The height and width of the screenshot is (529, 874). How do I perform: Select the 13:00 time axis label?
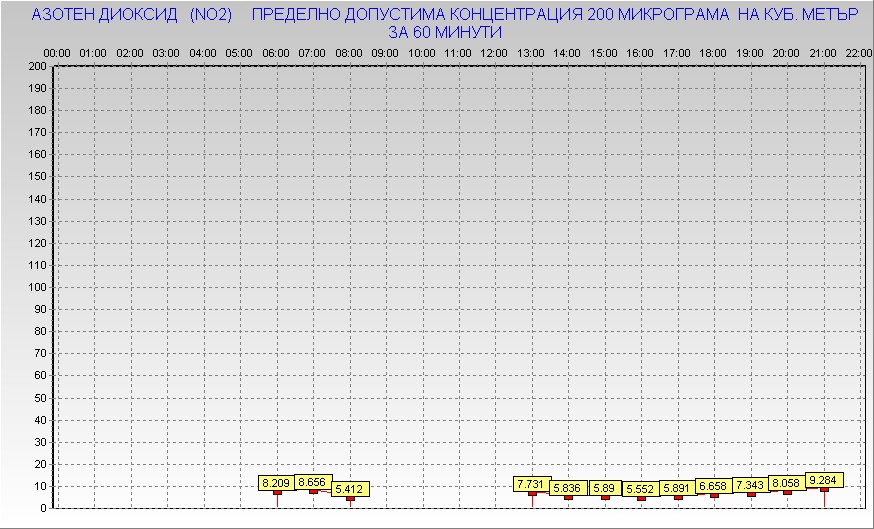(532, 52)
